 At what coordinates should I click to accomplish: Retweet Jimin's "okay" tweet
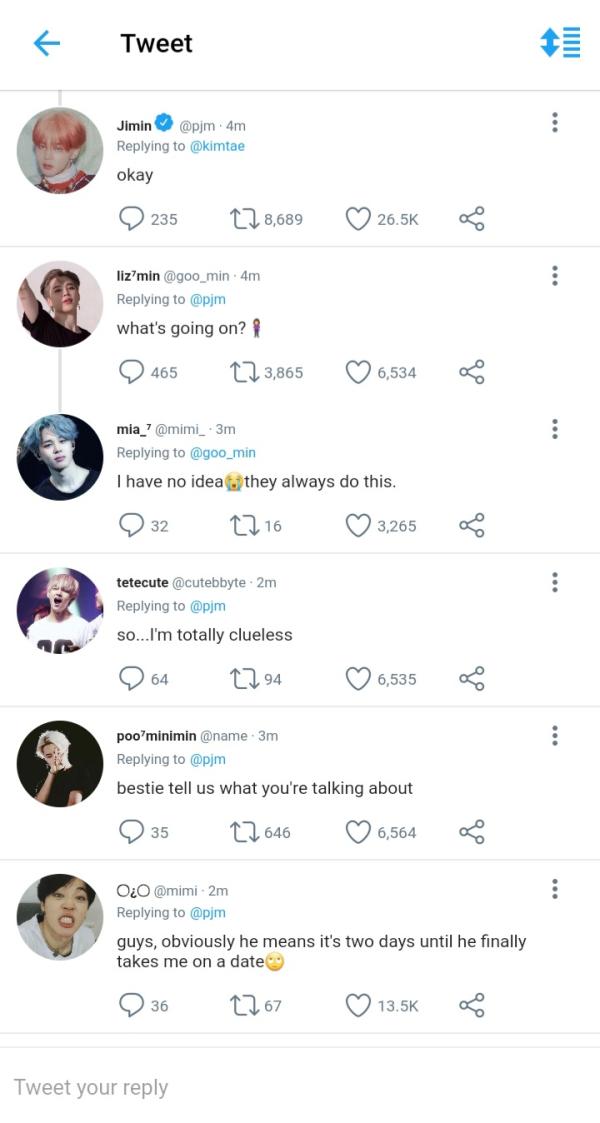[242, 219]
